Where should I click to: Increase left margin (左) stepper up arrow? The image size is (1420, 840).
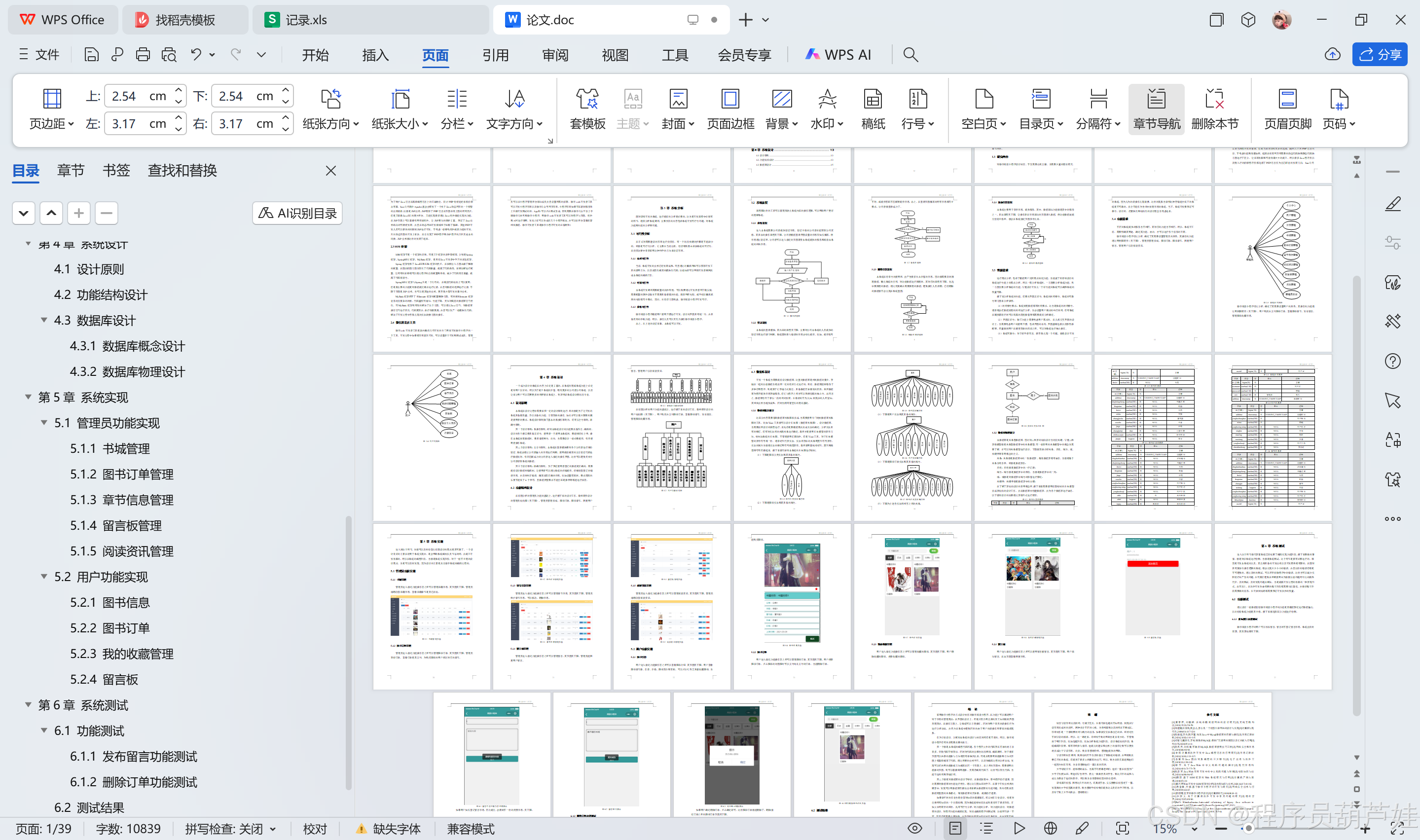(x=178, y=118)
